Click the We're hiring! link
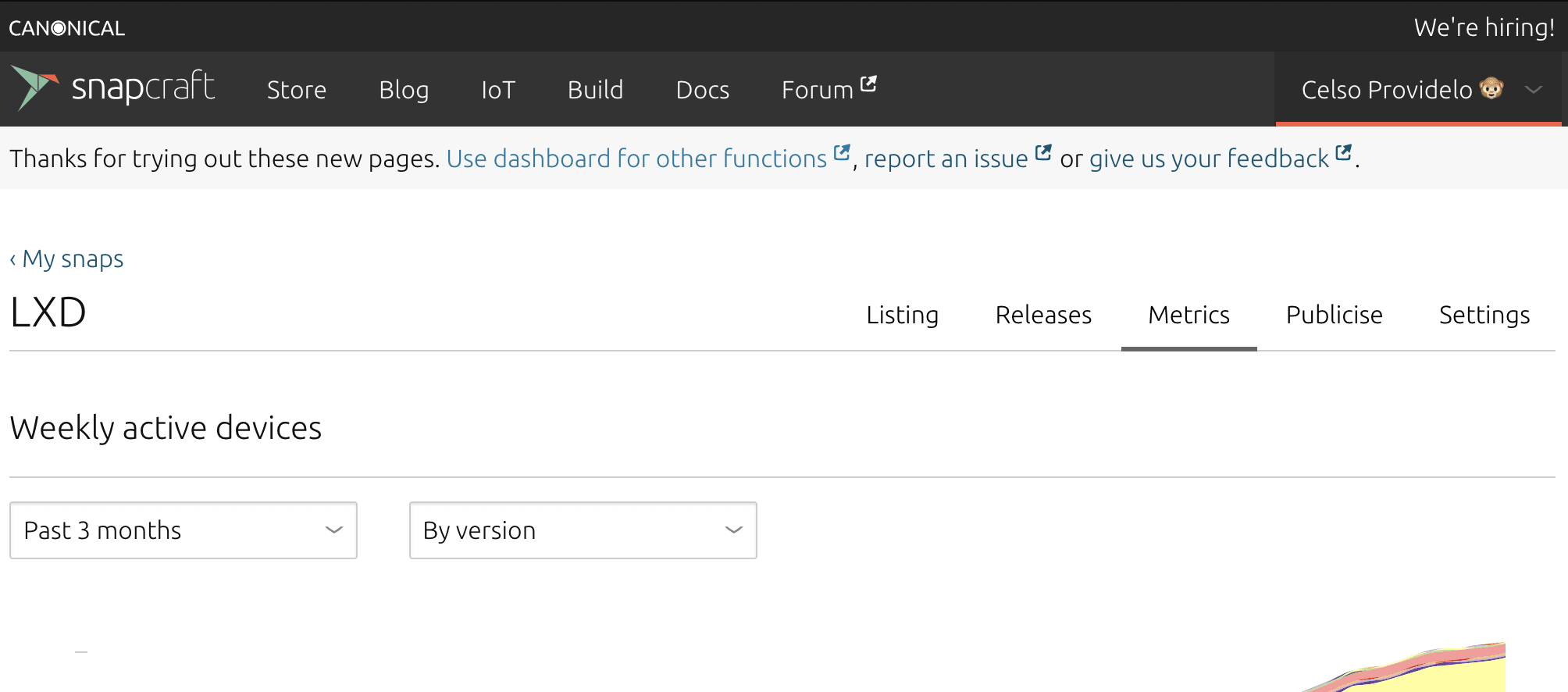Viewport: 1568px width, 692px height. pos(1484,27)
